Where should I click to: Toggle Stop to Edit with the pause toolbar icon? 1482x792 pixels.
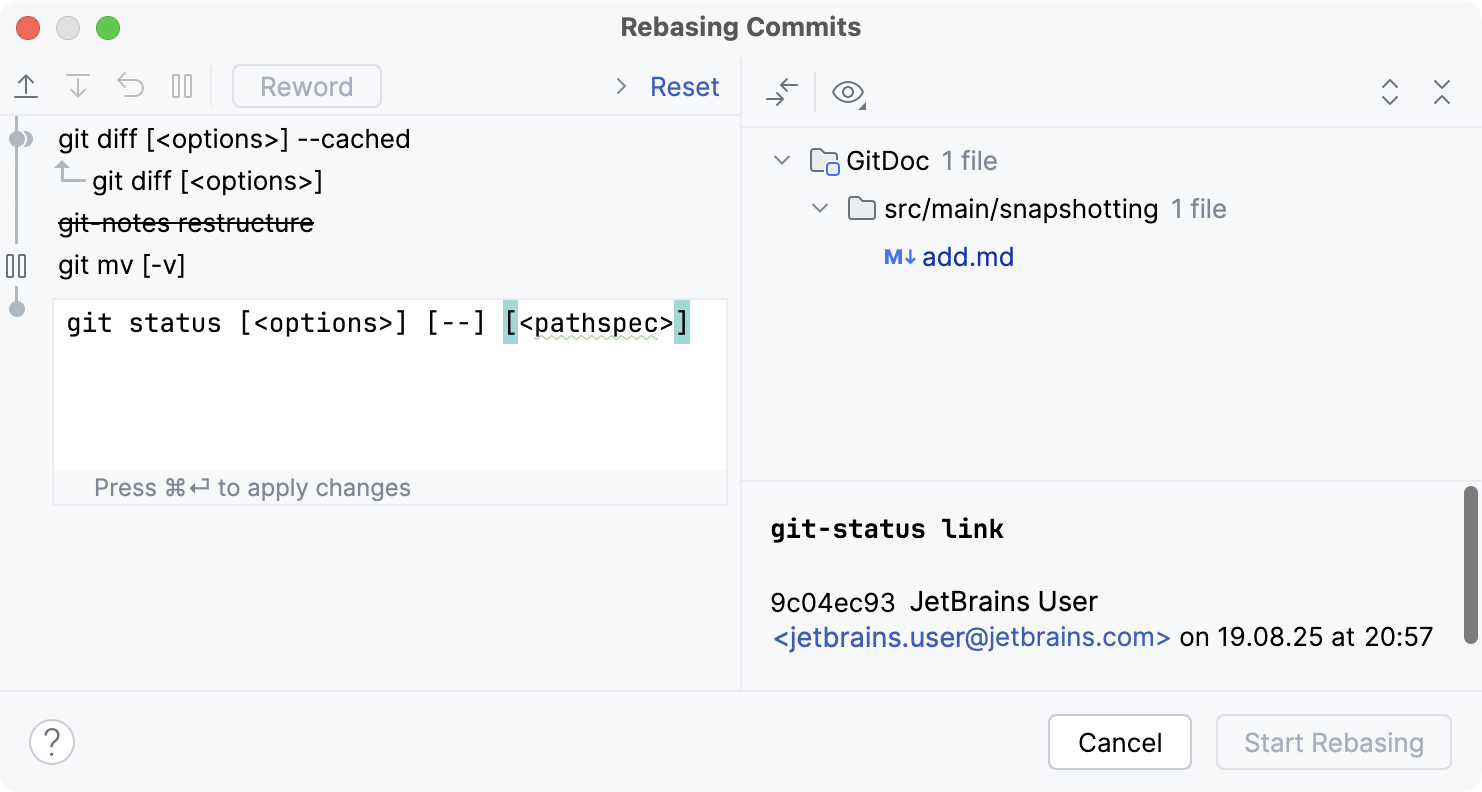click(x=182, y=85)
